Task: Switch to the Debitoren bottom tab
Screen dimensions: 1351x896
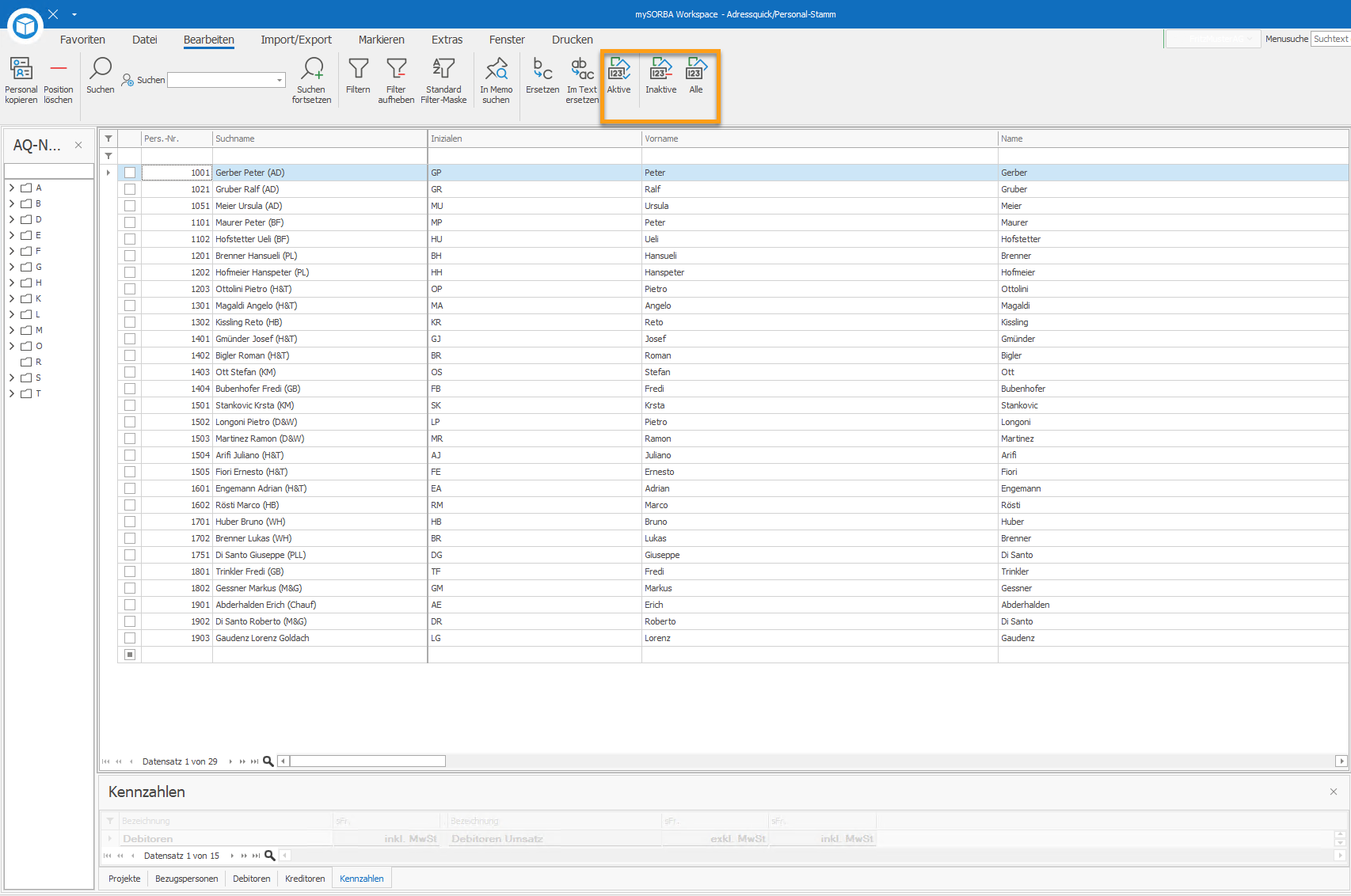Action: [252, 879]
